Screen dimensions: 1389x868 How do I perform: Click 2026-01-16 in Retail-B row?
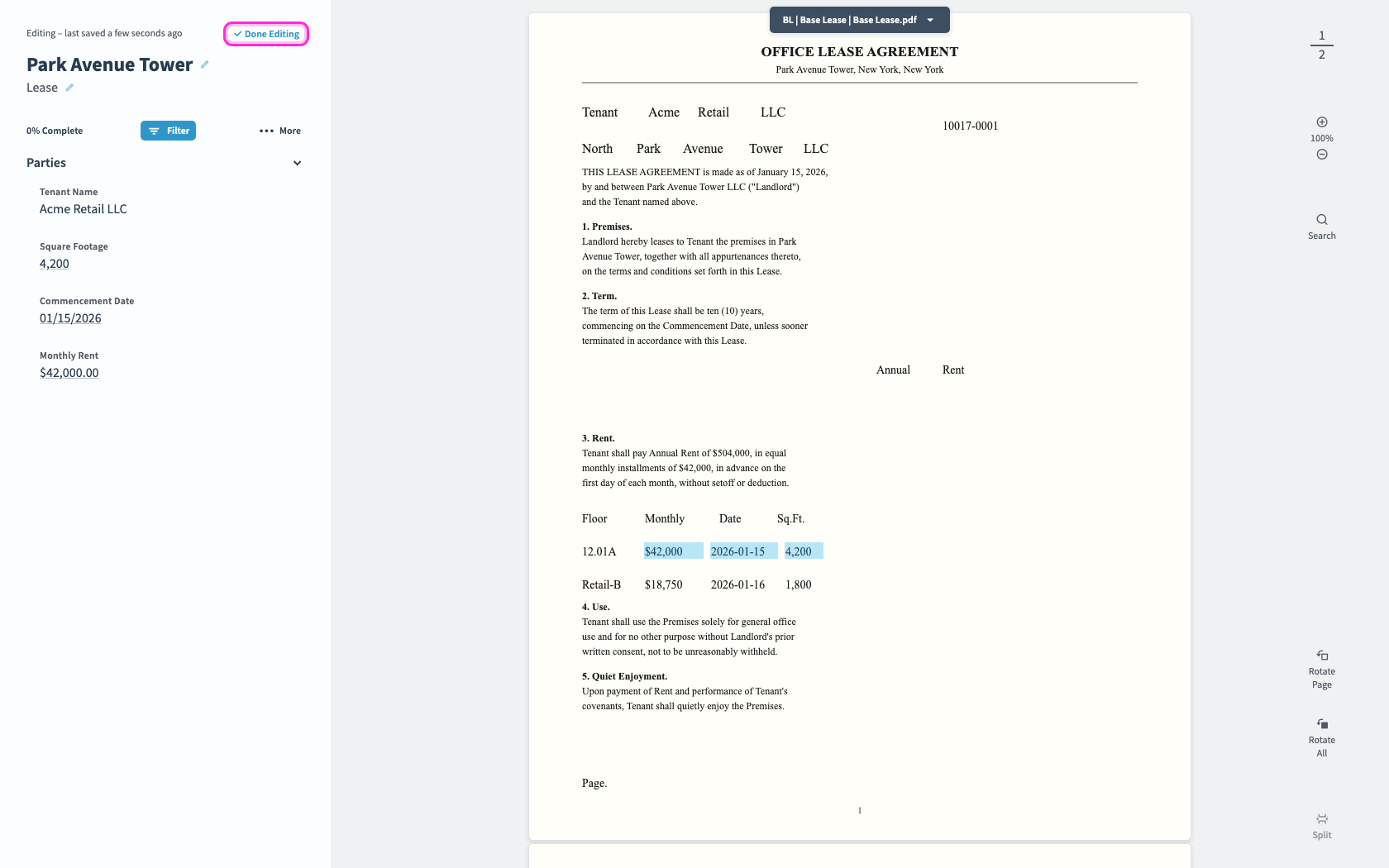[x=737, y=584]
